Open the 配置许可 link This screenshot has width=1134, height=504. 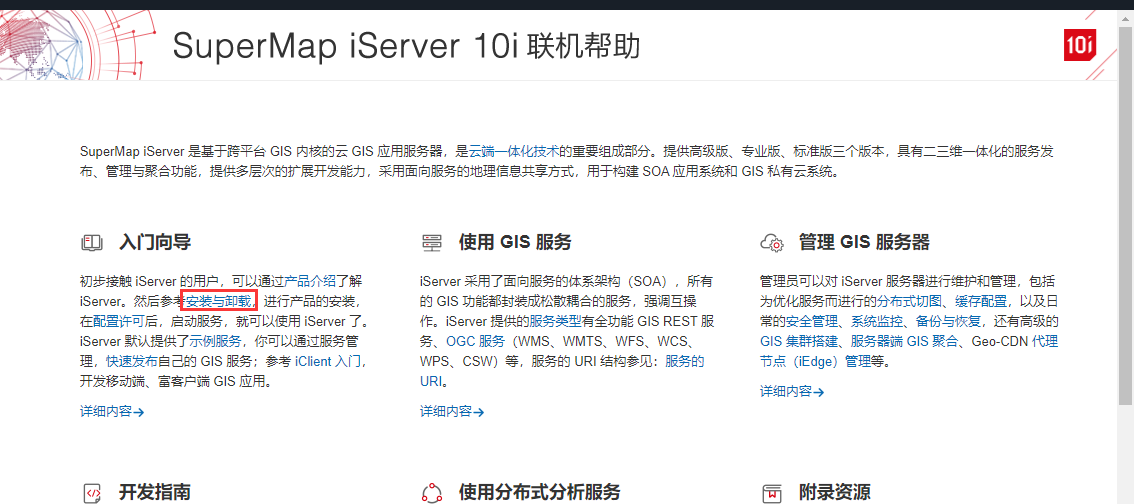[119, 320]
